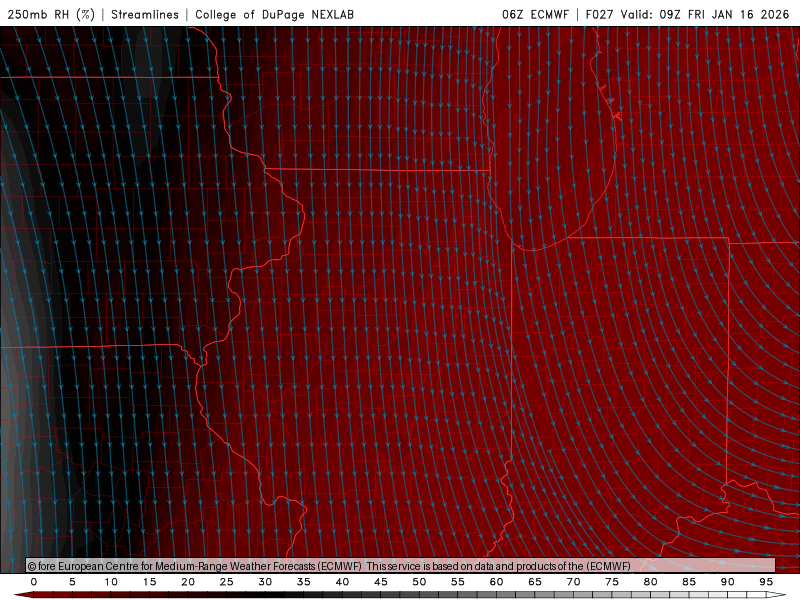Click the "250mb RH (%)" title text
Screen dimensions: 800x600
click(52, 14)
